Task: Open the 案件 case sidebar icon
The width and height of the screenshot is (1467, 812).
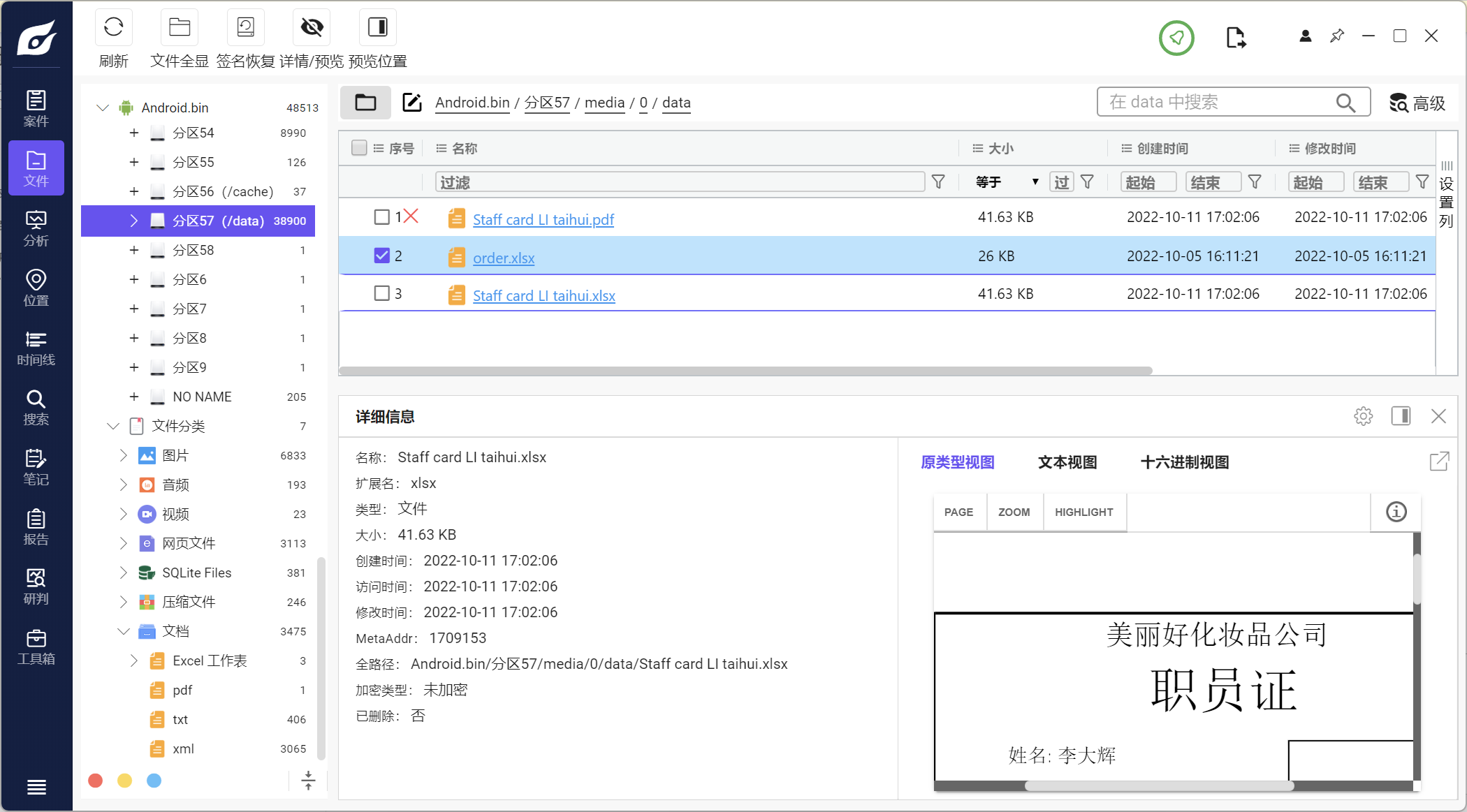Action: [36, 108]
